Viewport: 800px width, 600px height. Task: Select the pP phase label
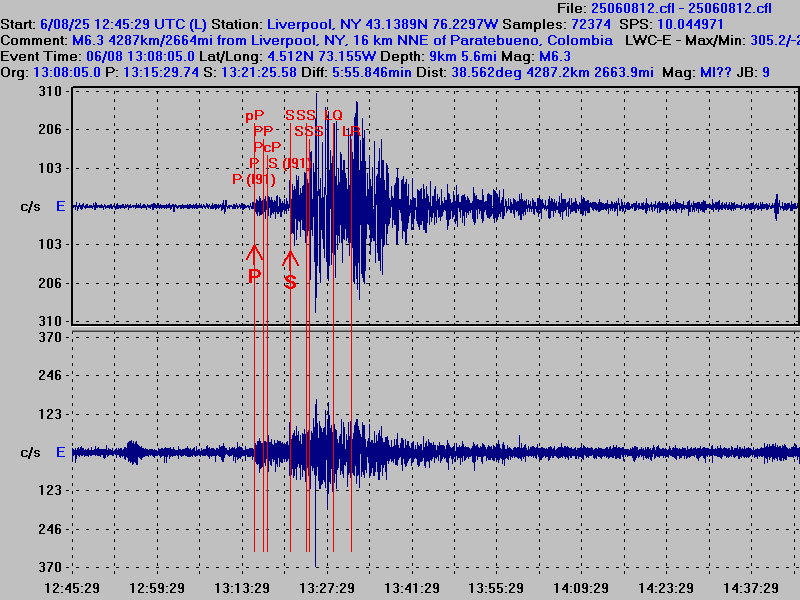(255, 116)
